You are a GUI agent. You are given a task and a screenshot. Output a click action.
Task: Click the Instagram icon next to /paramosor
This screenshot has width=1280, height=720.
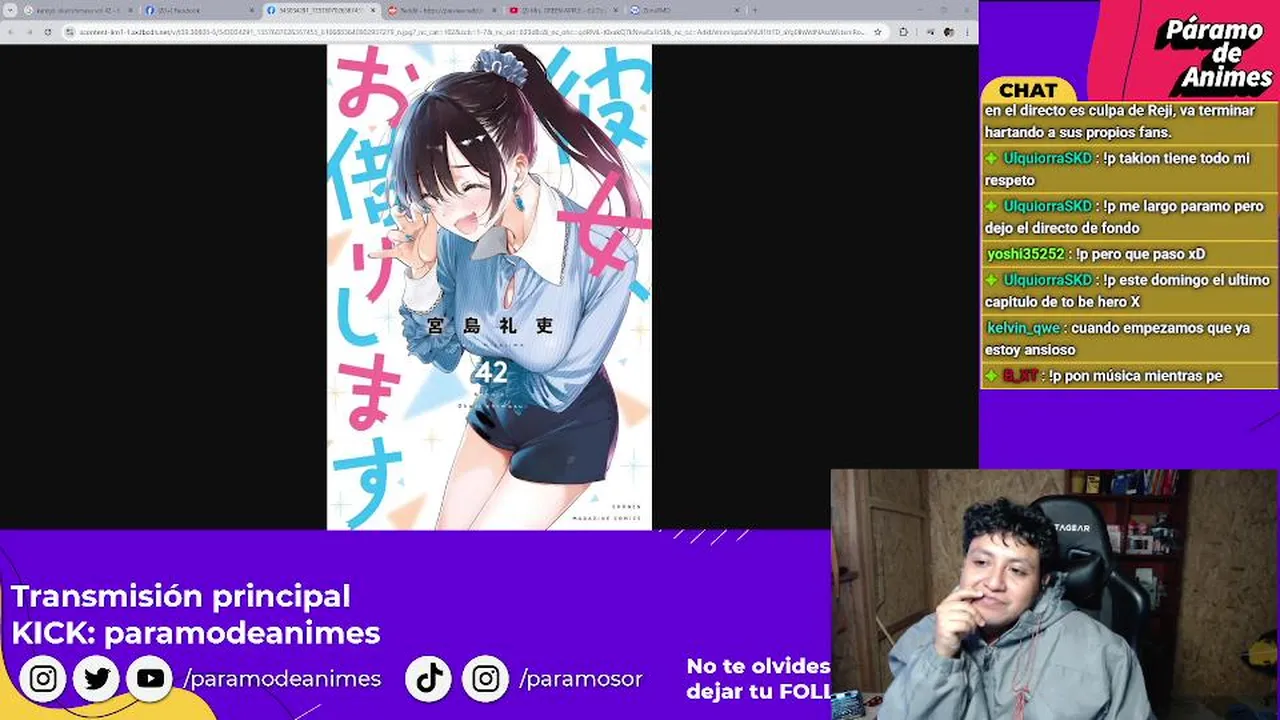(x=486, y=679)
